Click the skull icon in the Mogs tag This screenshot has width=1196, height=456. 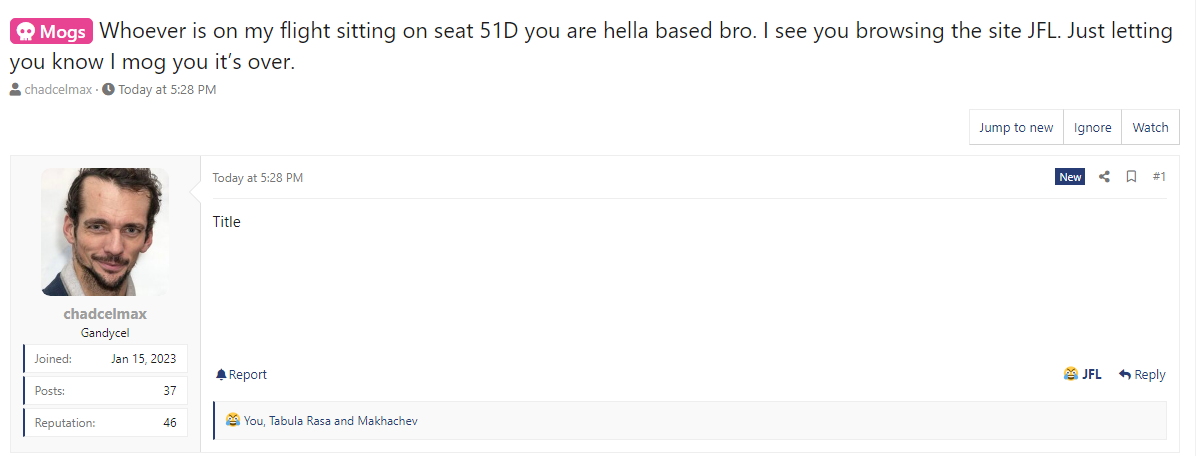(x=25, y=32)
